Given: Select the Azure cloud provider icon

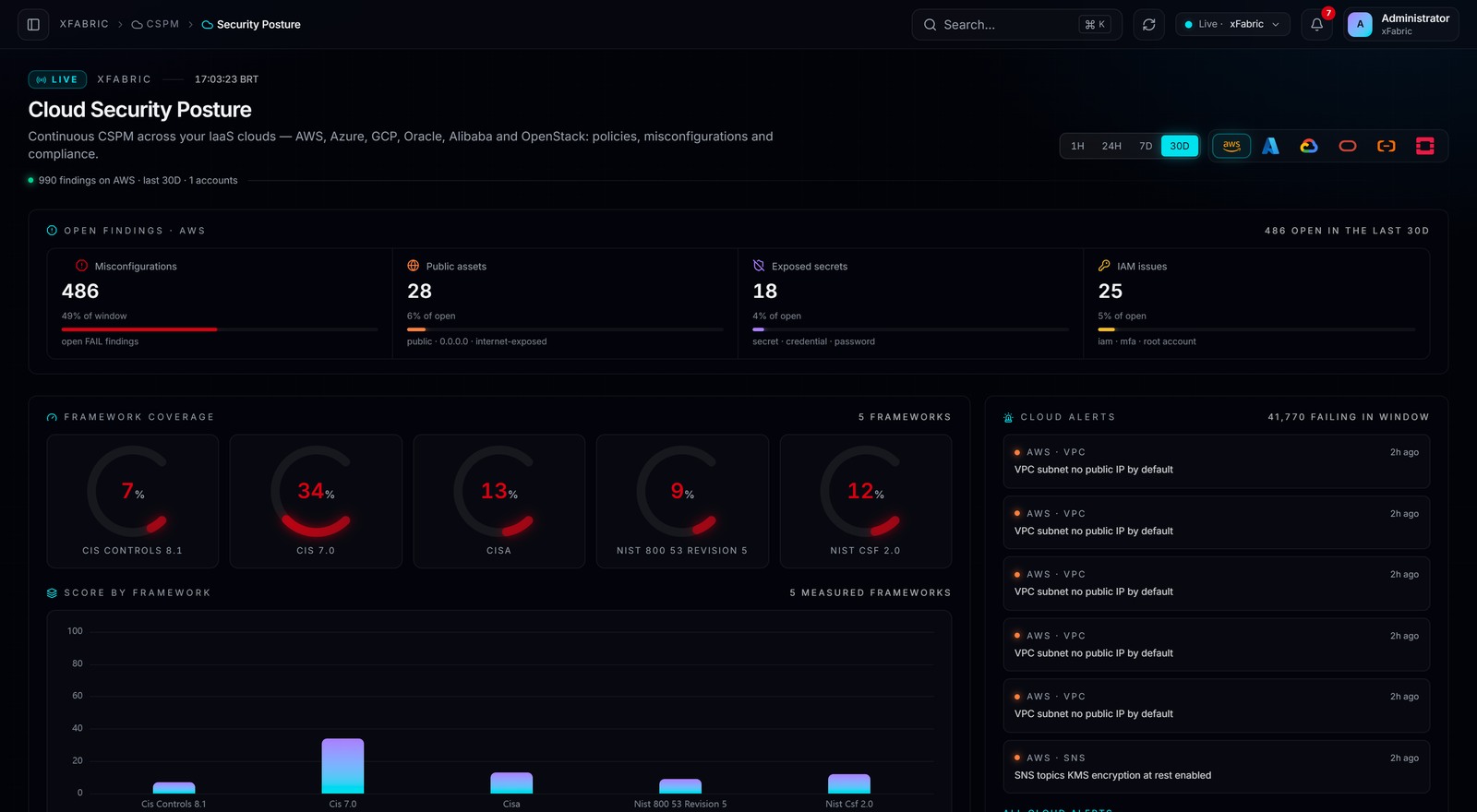Looking at the screenshot, I should click(1270, 146).
